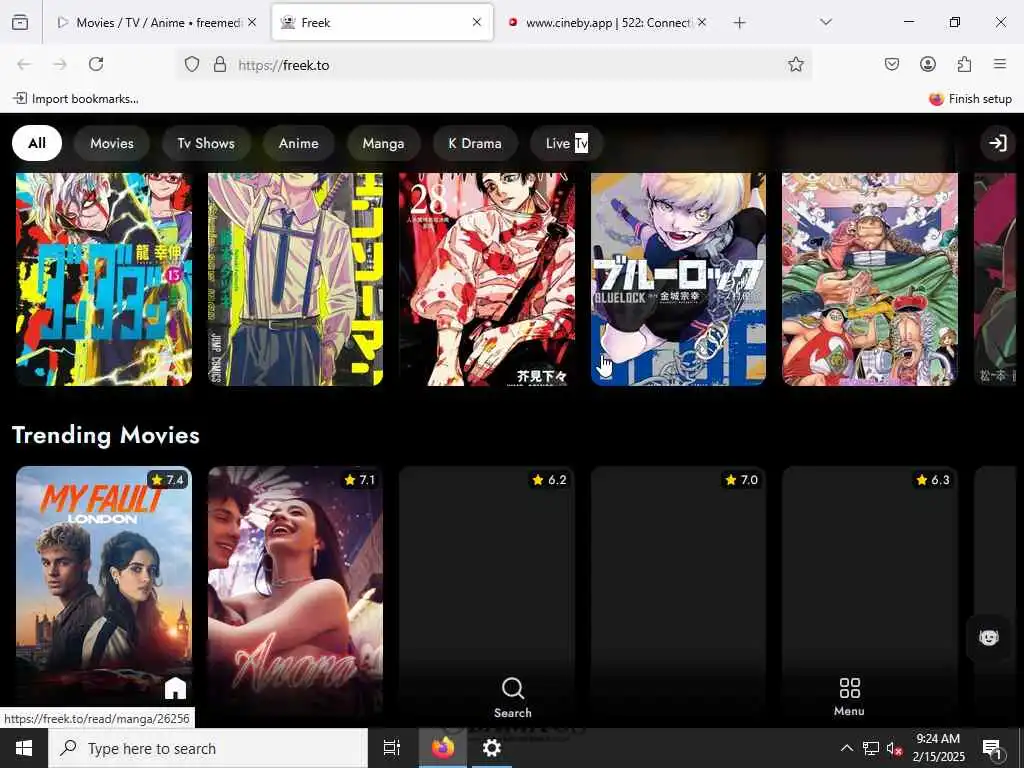The image size is (1024, 768).
Task: Filter by Manga category
Action: point(383,143)
